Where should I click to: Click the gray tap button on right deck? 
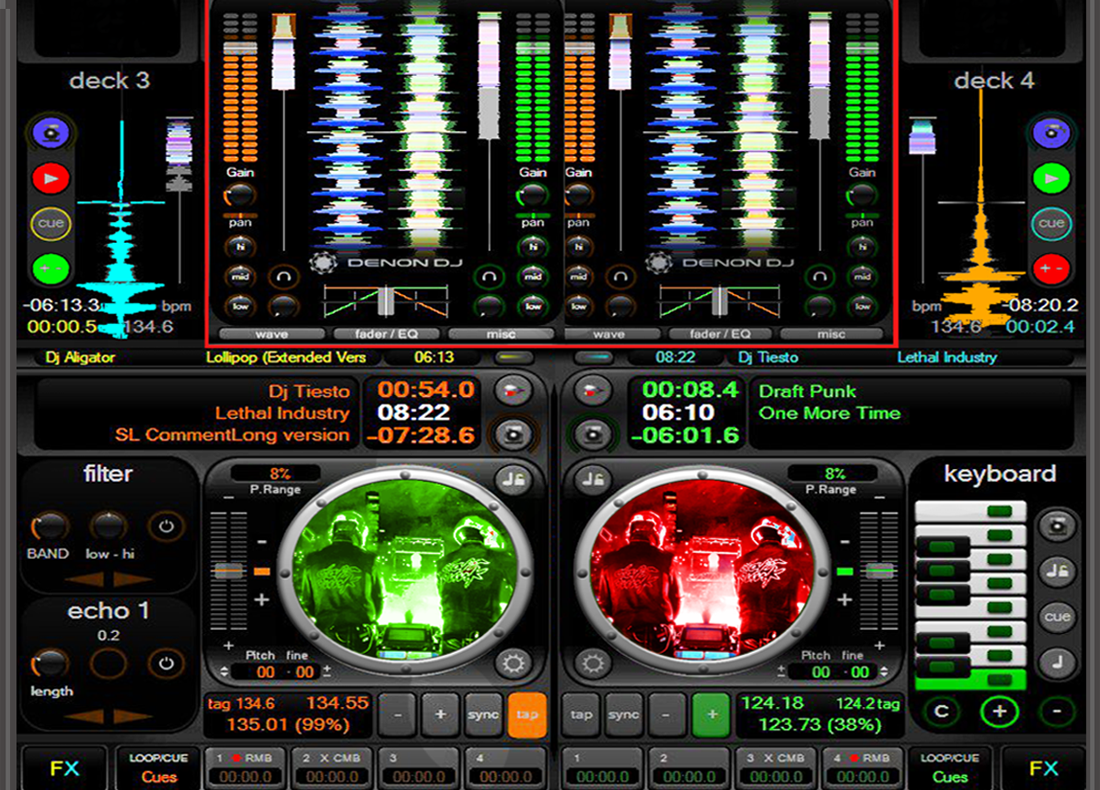[x=581, y=715]
